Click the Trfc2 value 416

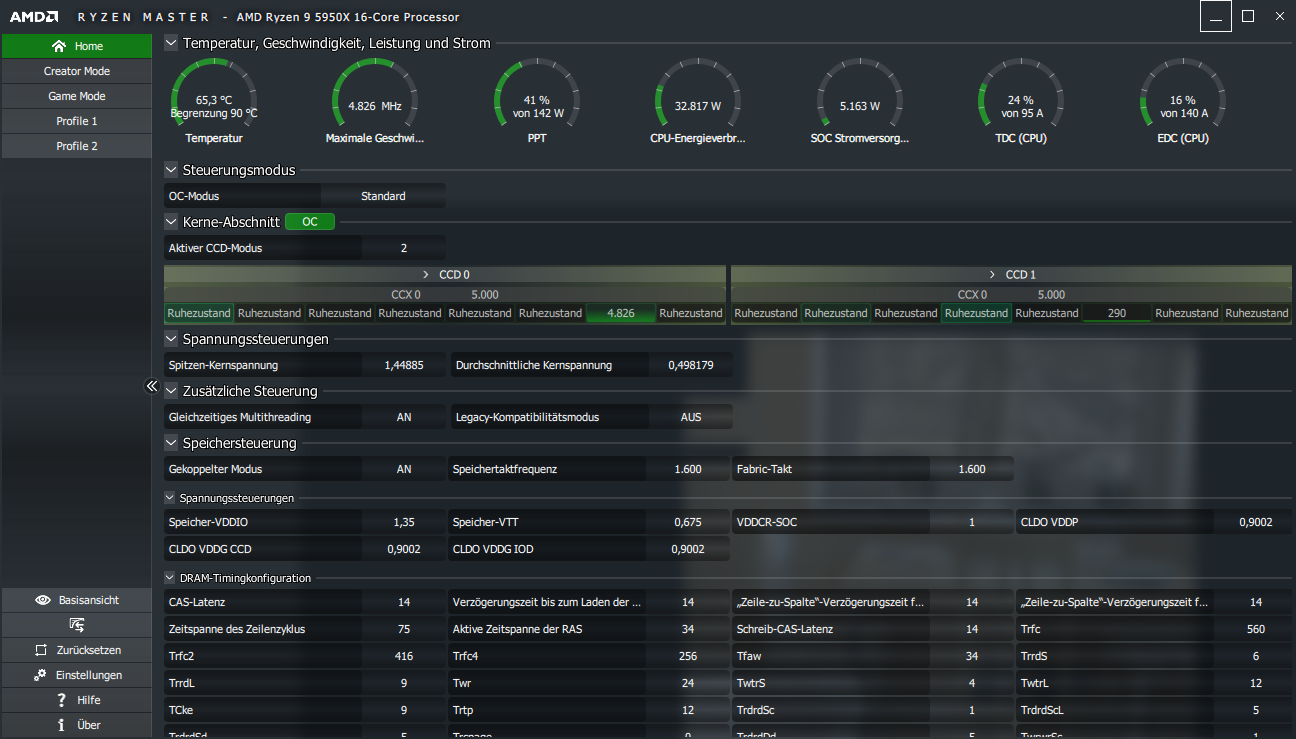point(404,656)
